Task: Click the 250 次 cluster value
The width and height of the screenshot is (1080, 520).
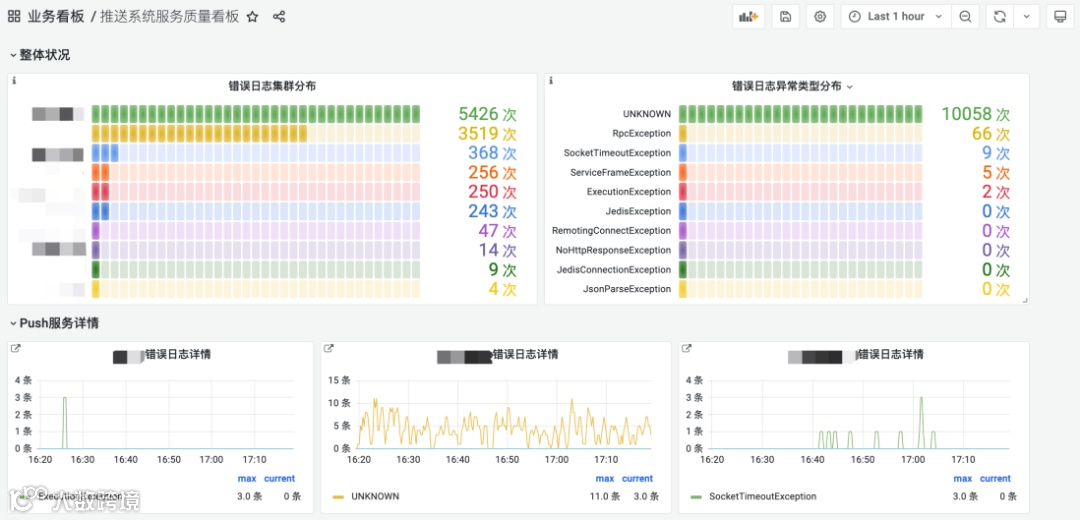Action: coord(492,191)
